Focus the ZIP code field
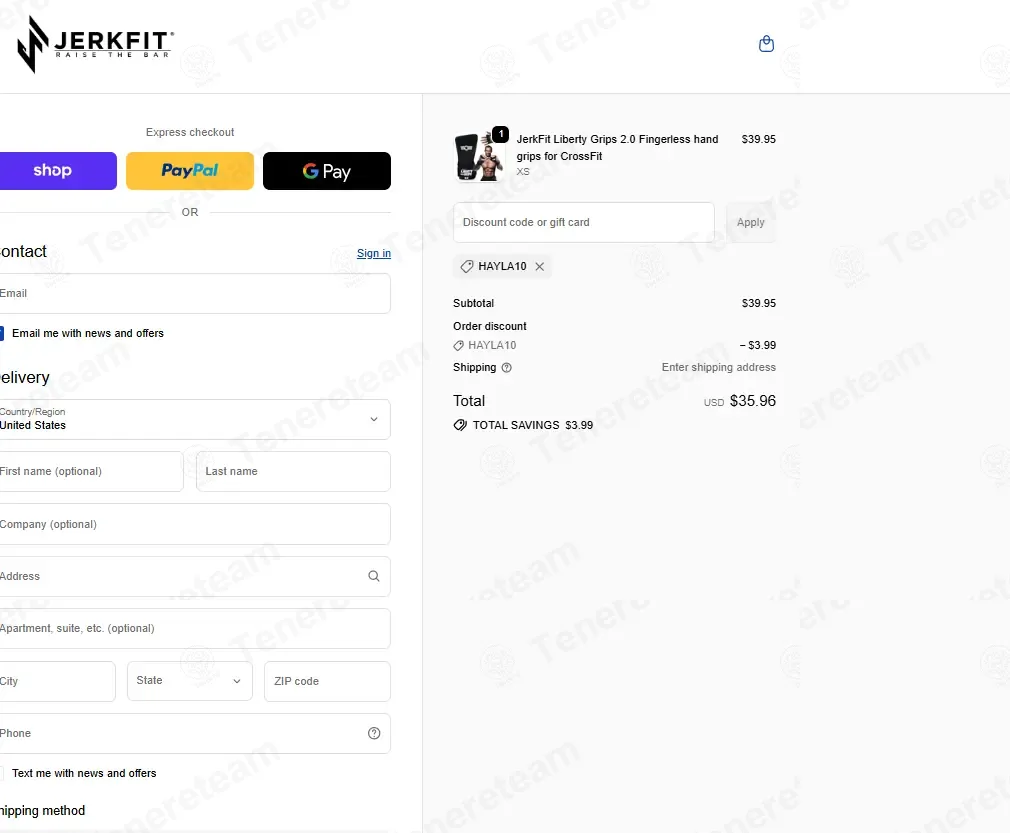1010x833 pixels. (327, 681)
